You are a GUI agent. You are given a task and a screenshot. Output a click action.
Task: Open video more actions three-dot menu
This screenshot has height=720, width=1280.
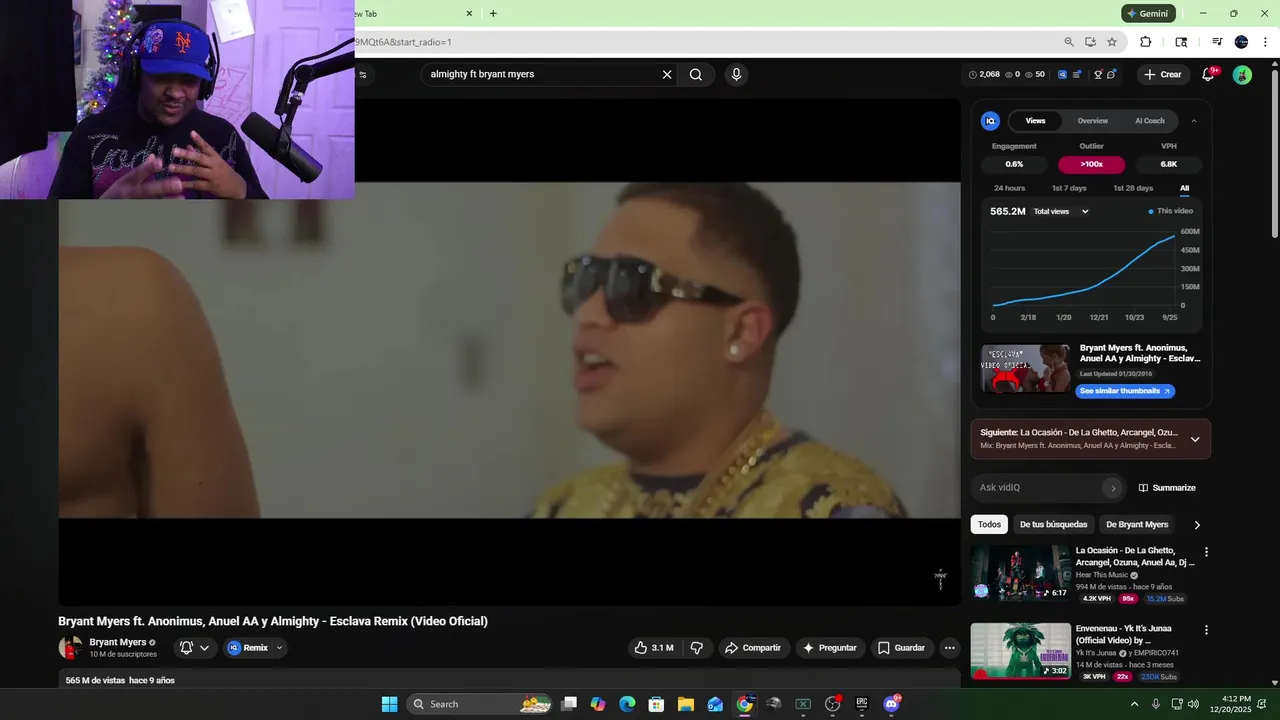coord(949,648)
